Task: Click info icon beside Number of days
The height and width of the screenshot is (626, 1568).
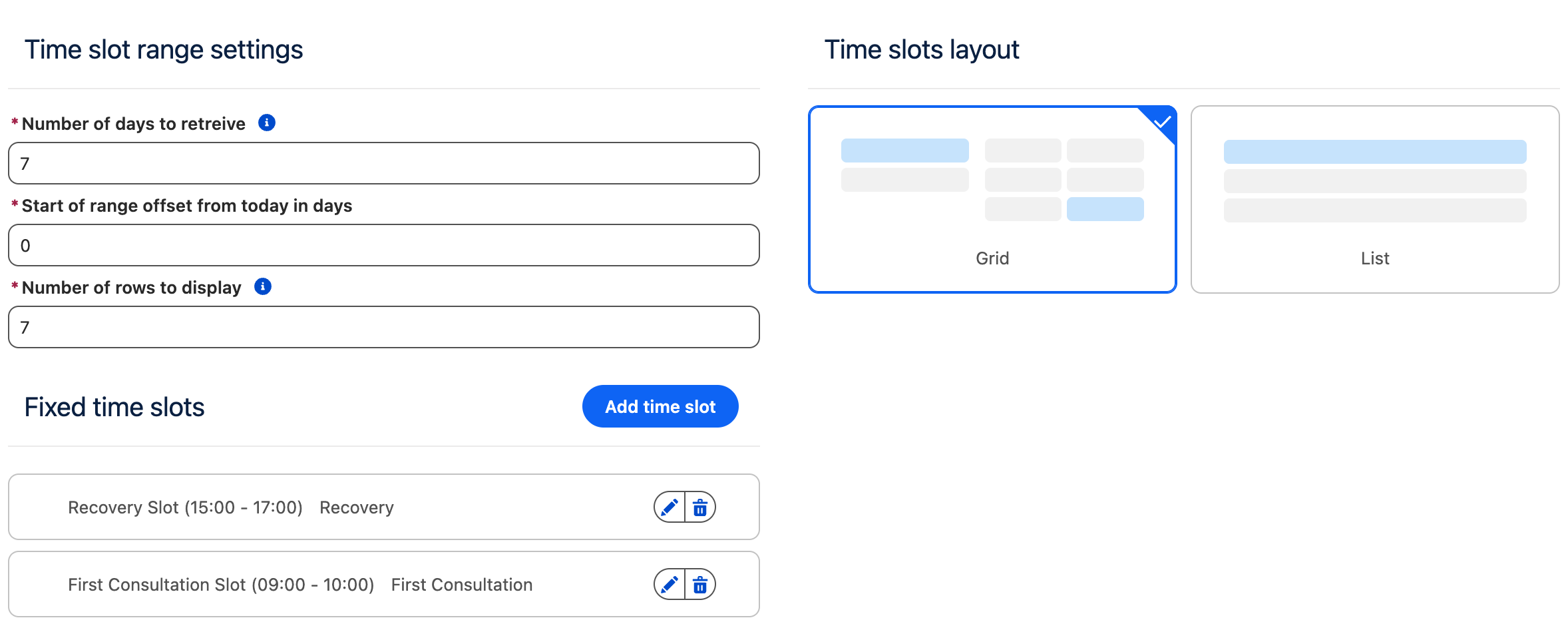Action: click(267, 123)
